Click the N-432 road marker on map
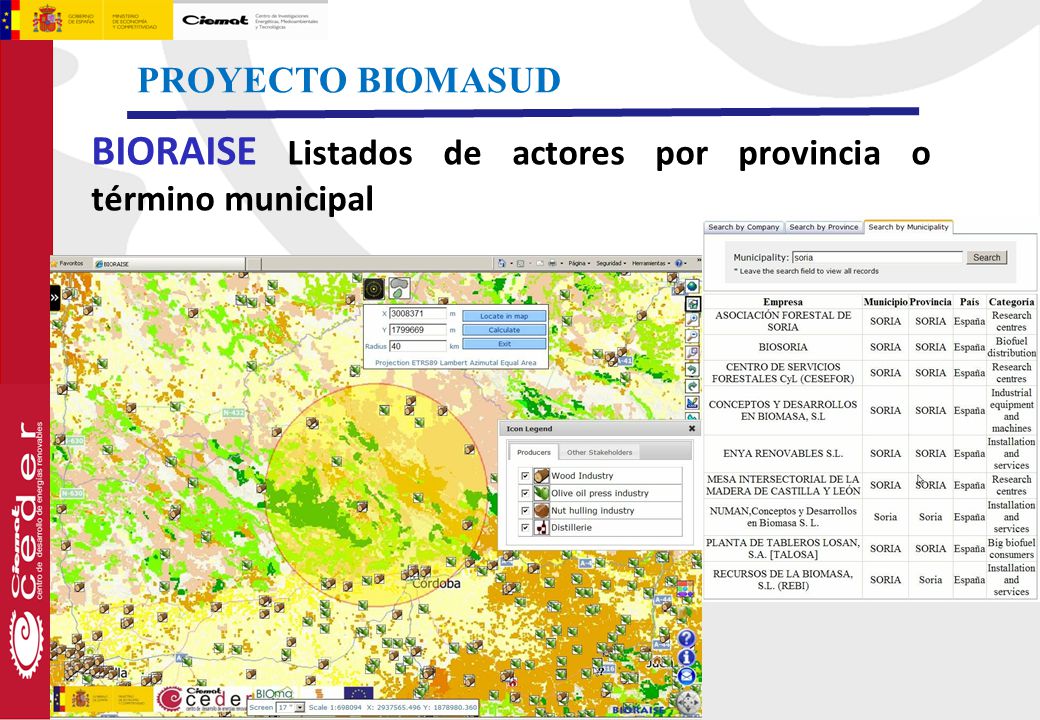 [x=233, y=412]
